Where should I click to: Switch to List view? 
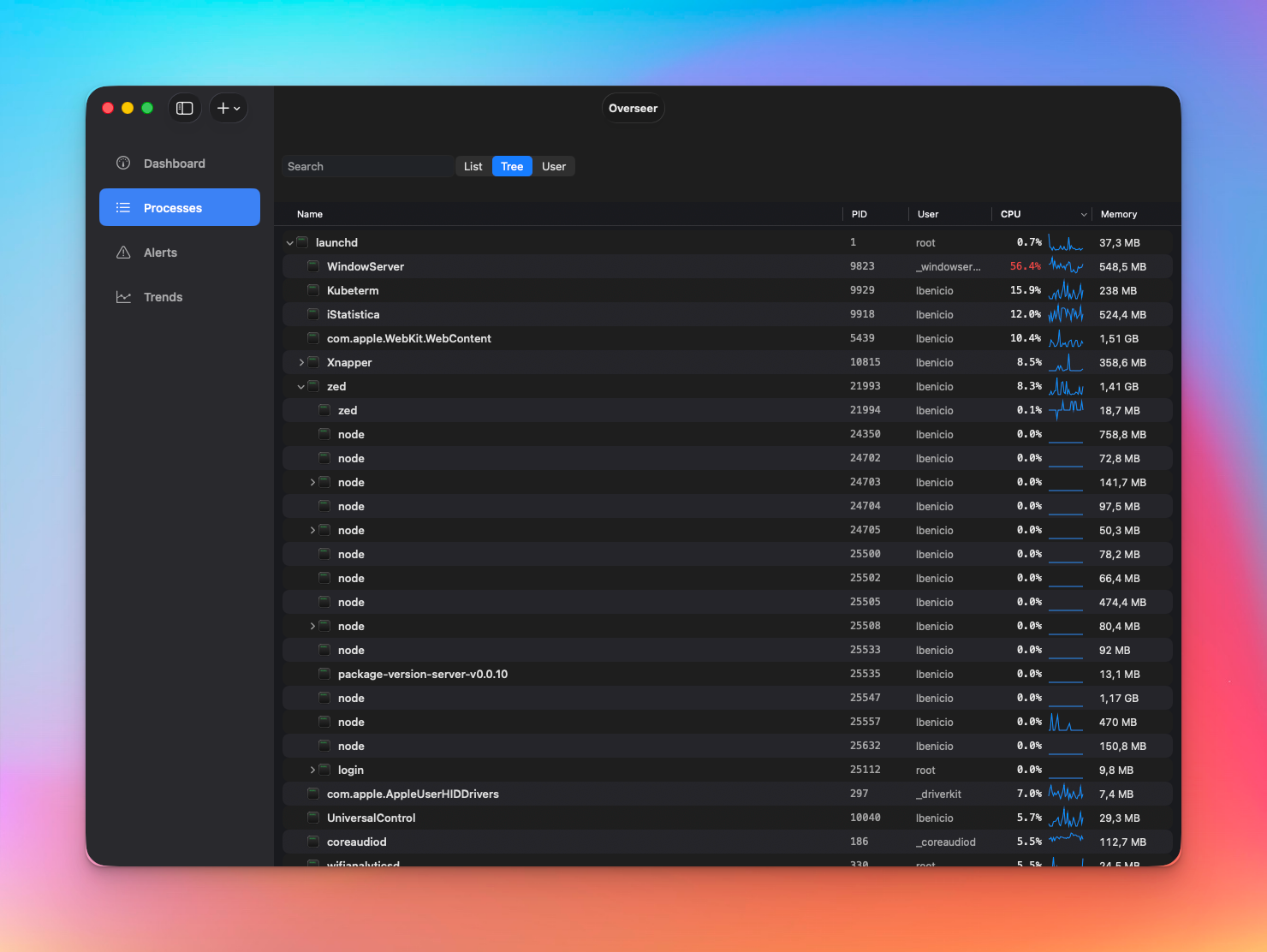pyautogui.click(x=473, y=165)
